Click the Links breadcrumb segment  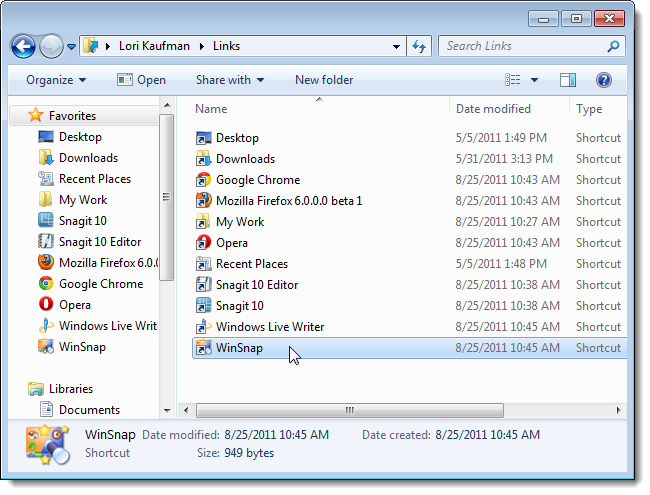226,46
